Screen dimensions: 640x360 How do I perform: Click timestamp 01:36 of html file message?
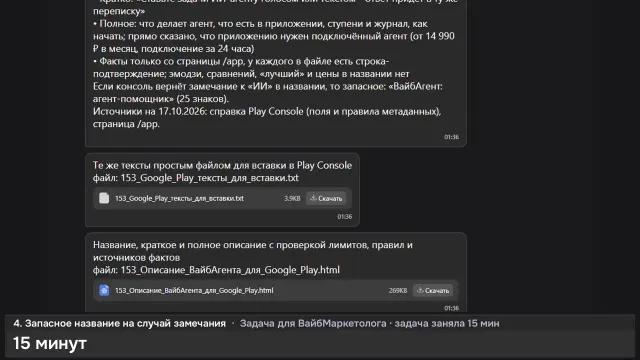coord(451,308)
